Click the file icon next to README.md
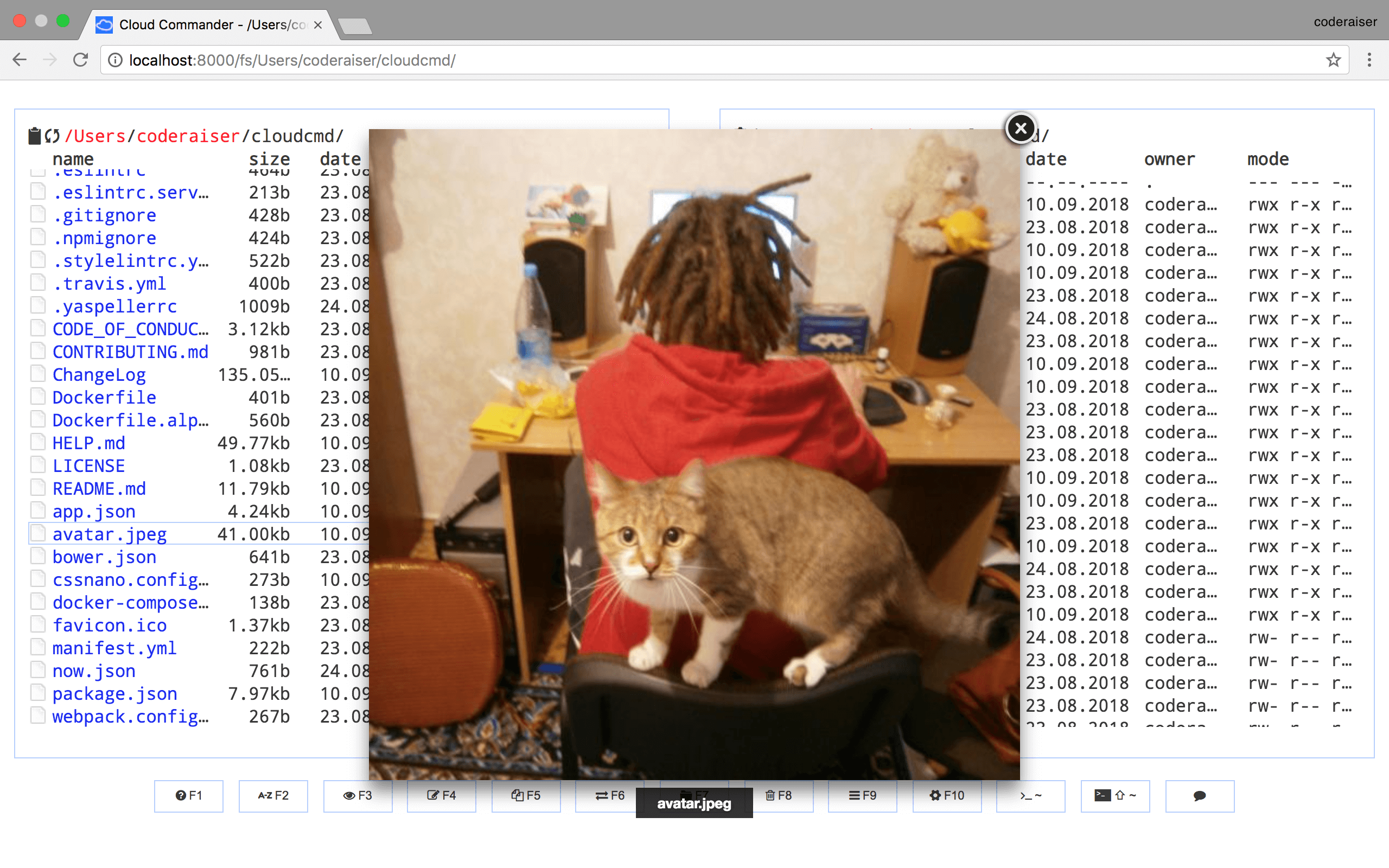The width and height of the screenshot is (1389, 868). [x=38, y=488]
